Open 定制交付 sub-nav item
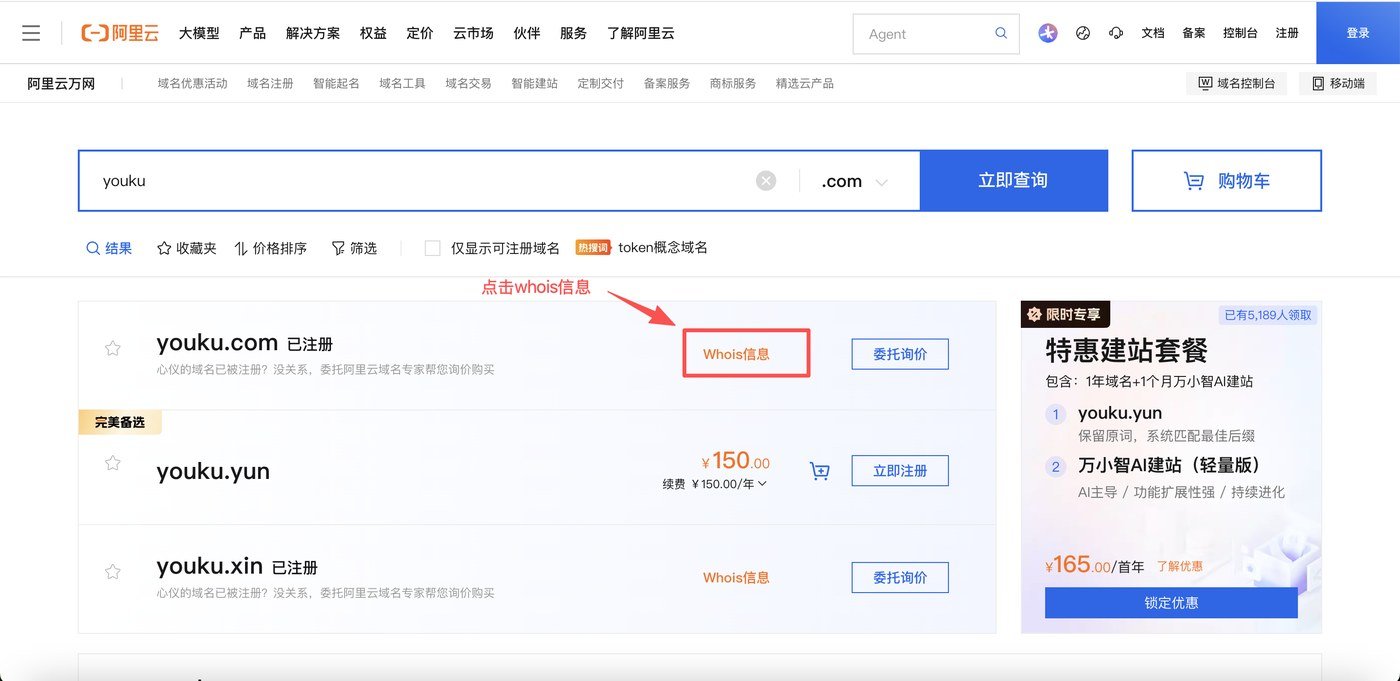 (601, 83)
